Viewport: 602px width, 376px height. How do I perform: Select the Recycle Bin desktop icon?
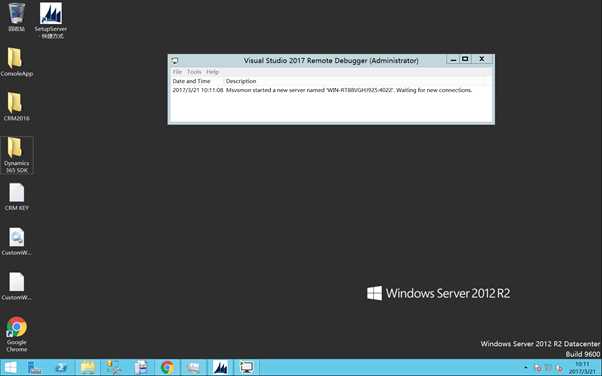coord(17,17)
